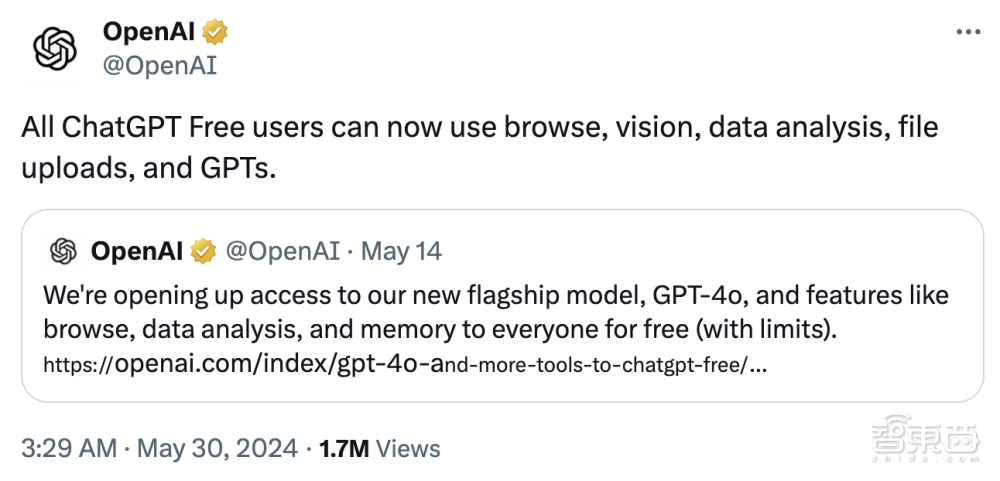
Task: Open the three-dot more options menu
Action: pyautogui.click(x=968, y=32)
